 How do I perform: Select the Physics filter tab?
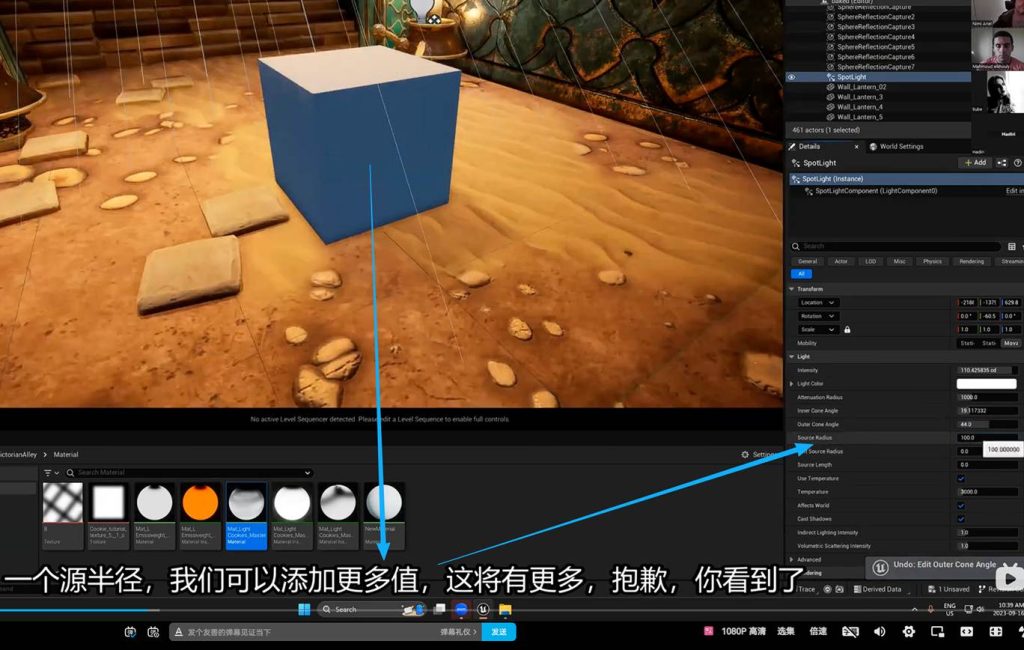click(x=932, y=261)
